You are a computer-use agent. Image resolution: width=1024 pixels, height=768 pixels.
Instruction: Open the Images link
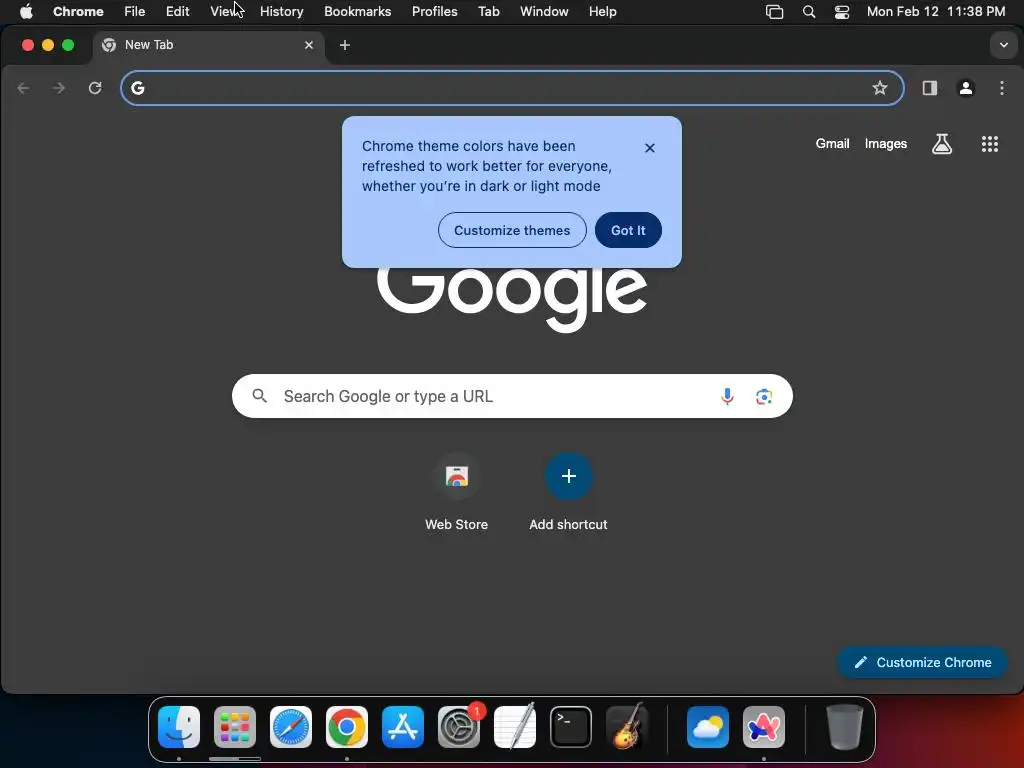(x=886, y=144)
